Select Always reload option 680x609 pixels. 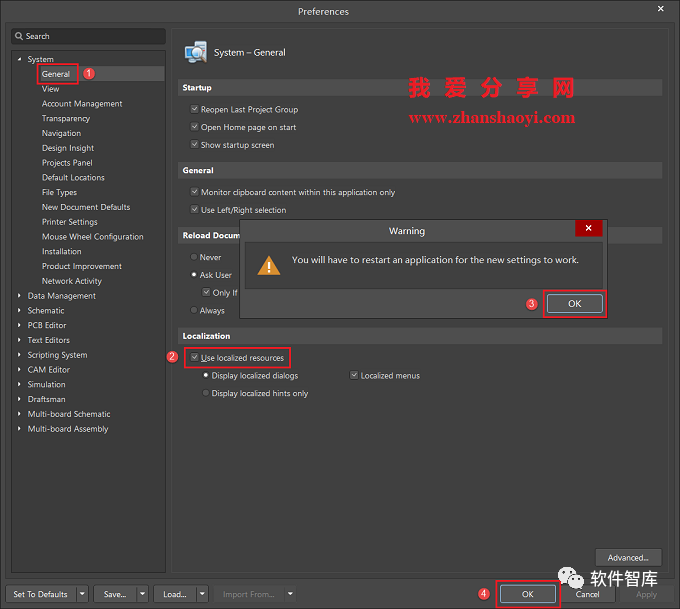pos(194,311)
